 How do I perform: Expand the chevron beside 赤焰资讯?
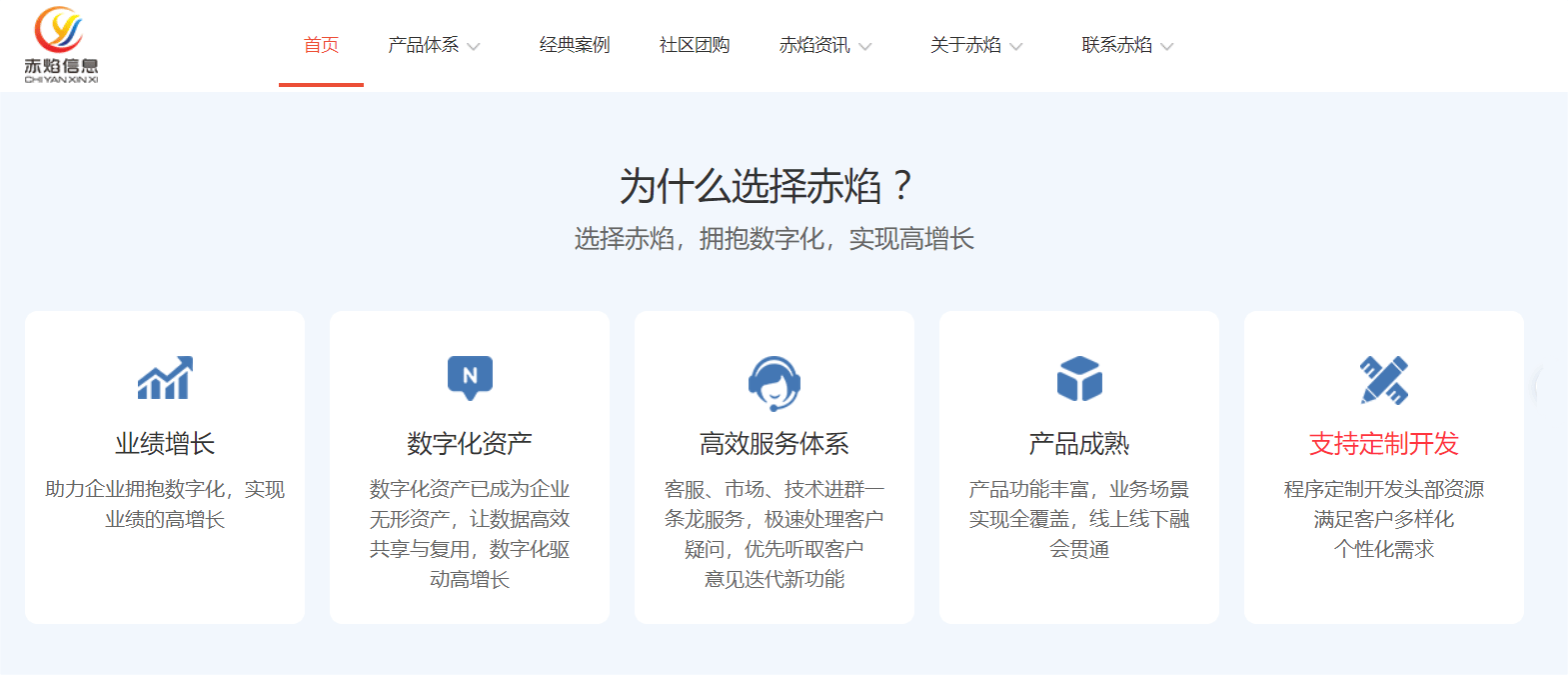coord(865,47)
